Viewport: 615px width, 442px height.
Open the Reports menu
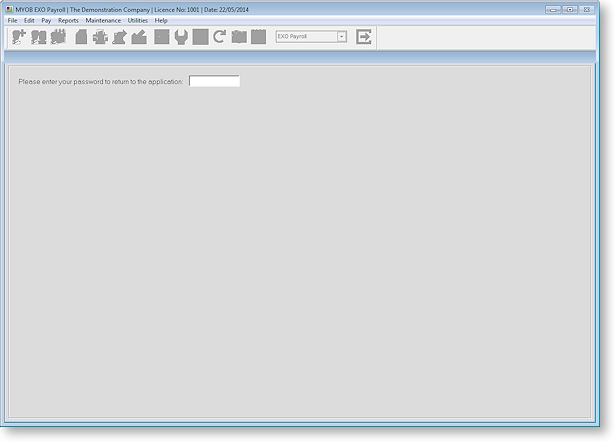pyautogui.click(x=68, y=20)
